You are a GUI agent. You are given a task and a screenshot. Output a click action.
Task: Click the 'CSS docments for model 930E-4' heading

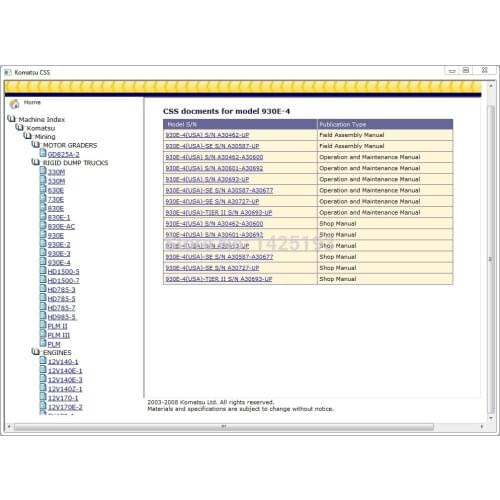226,111
